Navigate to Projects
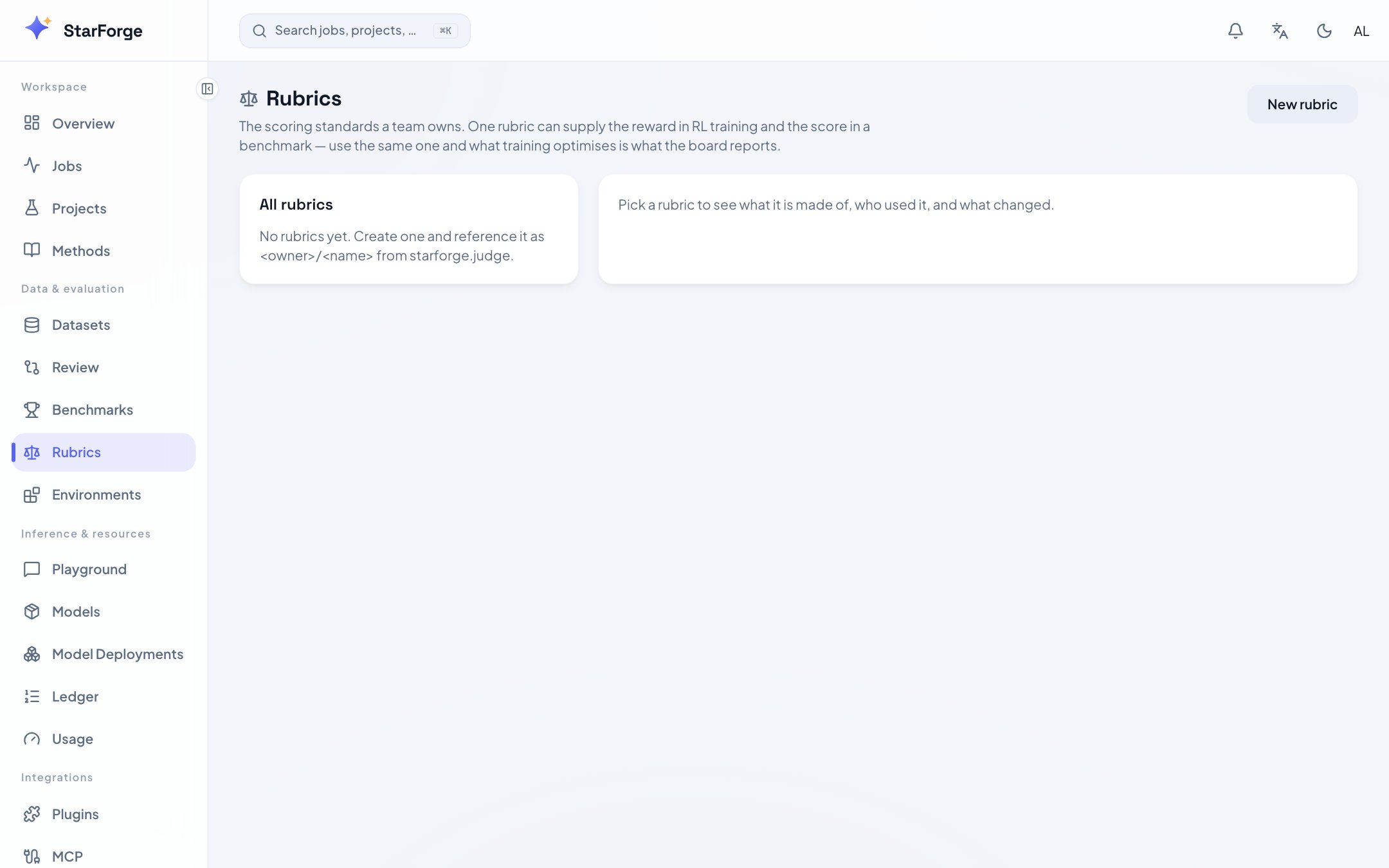The height and width of the screenshot is (868, 1389). coord(104,208)
